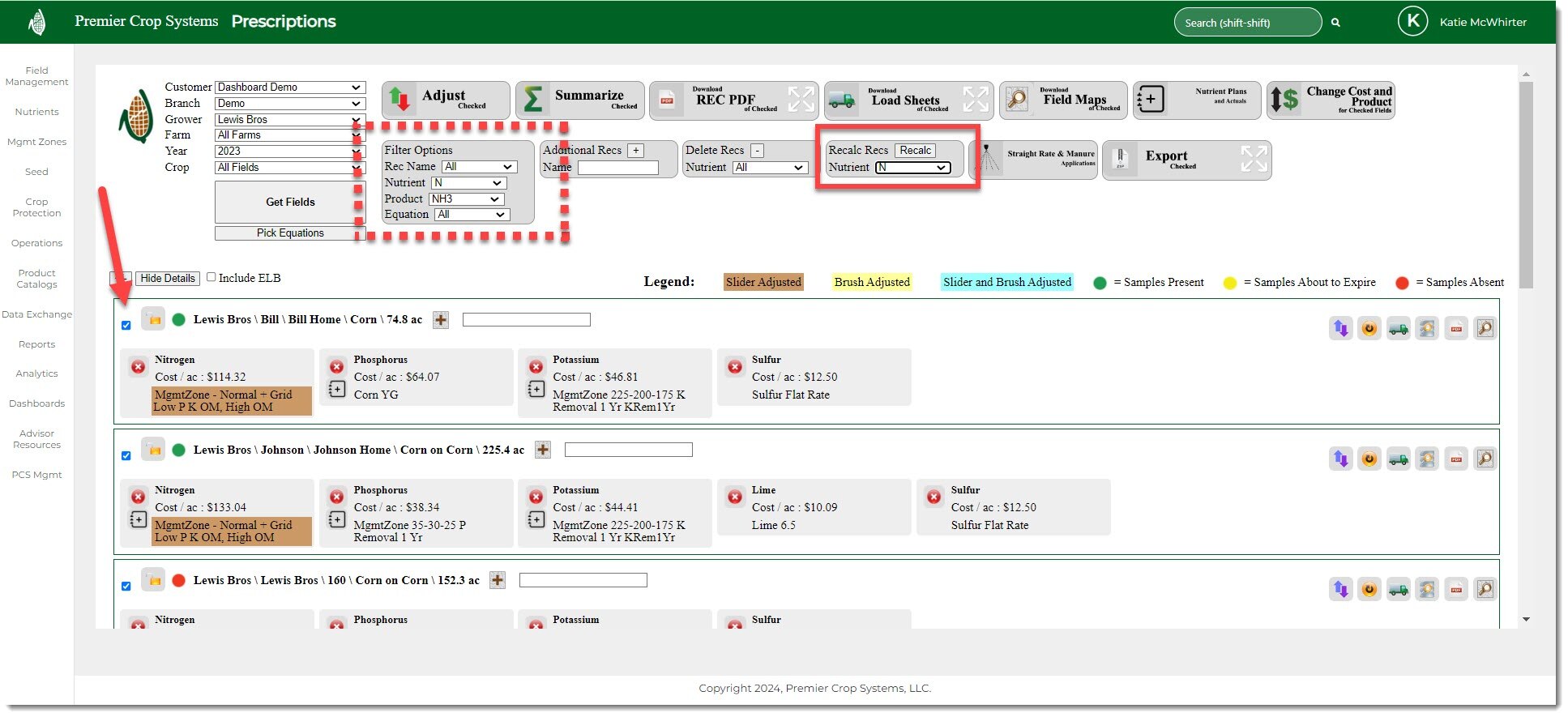Open the PDF icon on Johnson Home row
The height and width of the screenshot is (717, 1568).
(x=1456, y=459)
